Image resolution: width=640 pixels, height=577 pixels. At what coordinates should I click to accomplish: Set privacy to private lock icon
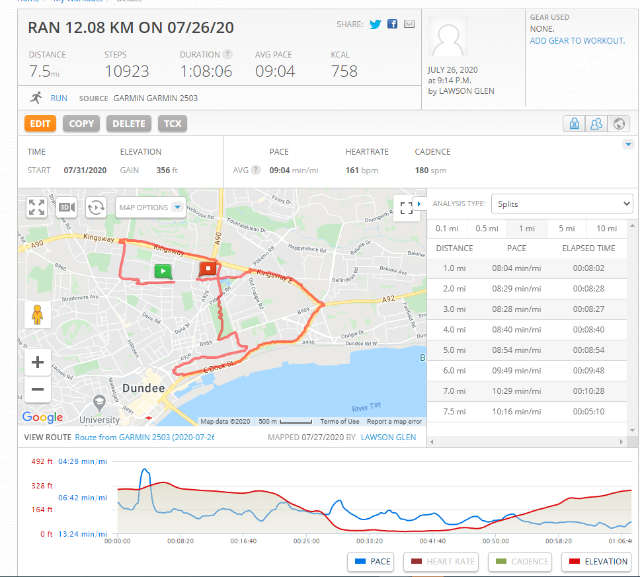point(574,123)
